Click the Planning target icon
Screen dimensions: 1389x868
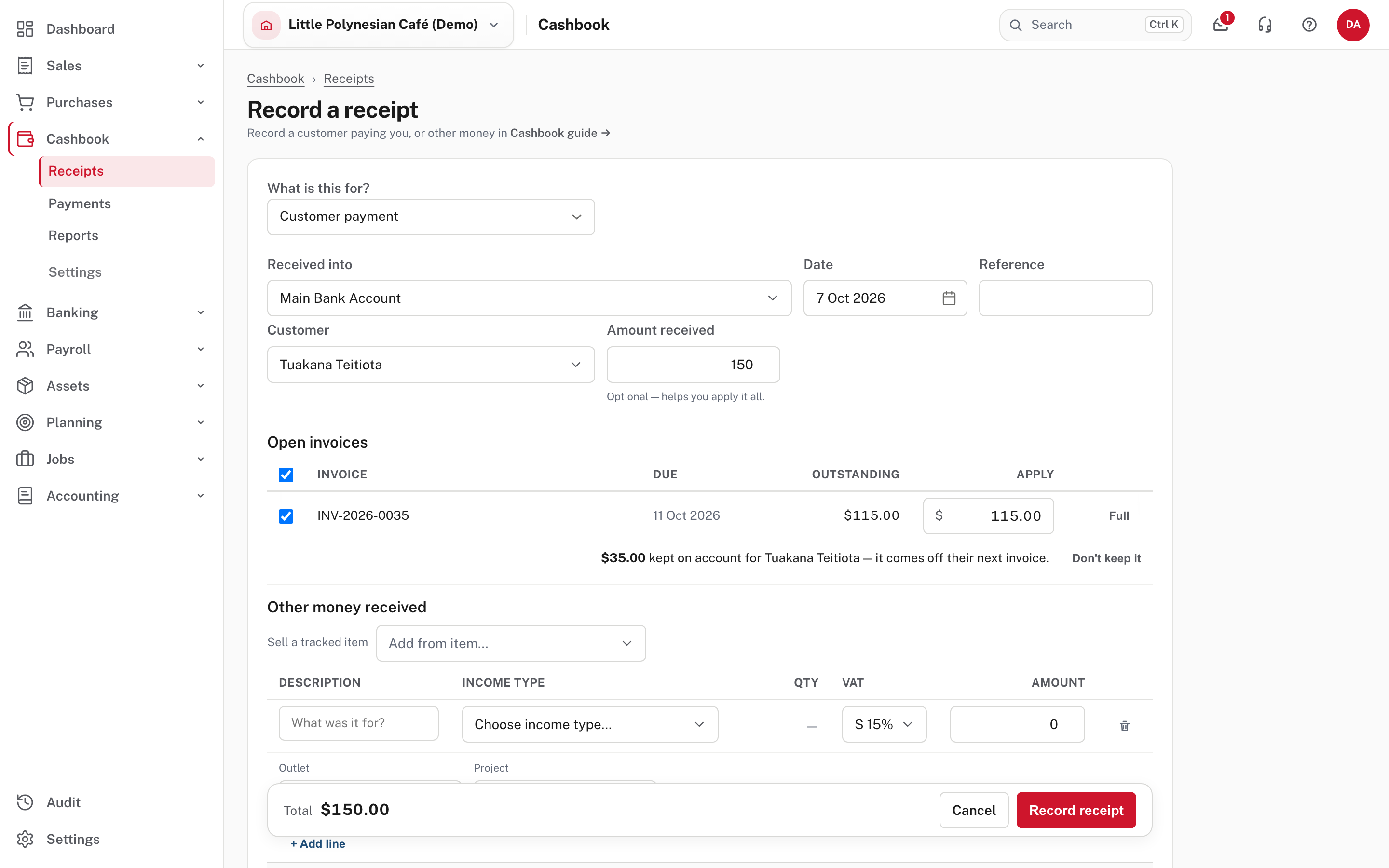coord(25,422)
